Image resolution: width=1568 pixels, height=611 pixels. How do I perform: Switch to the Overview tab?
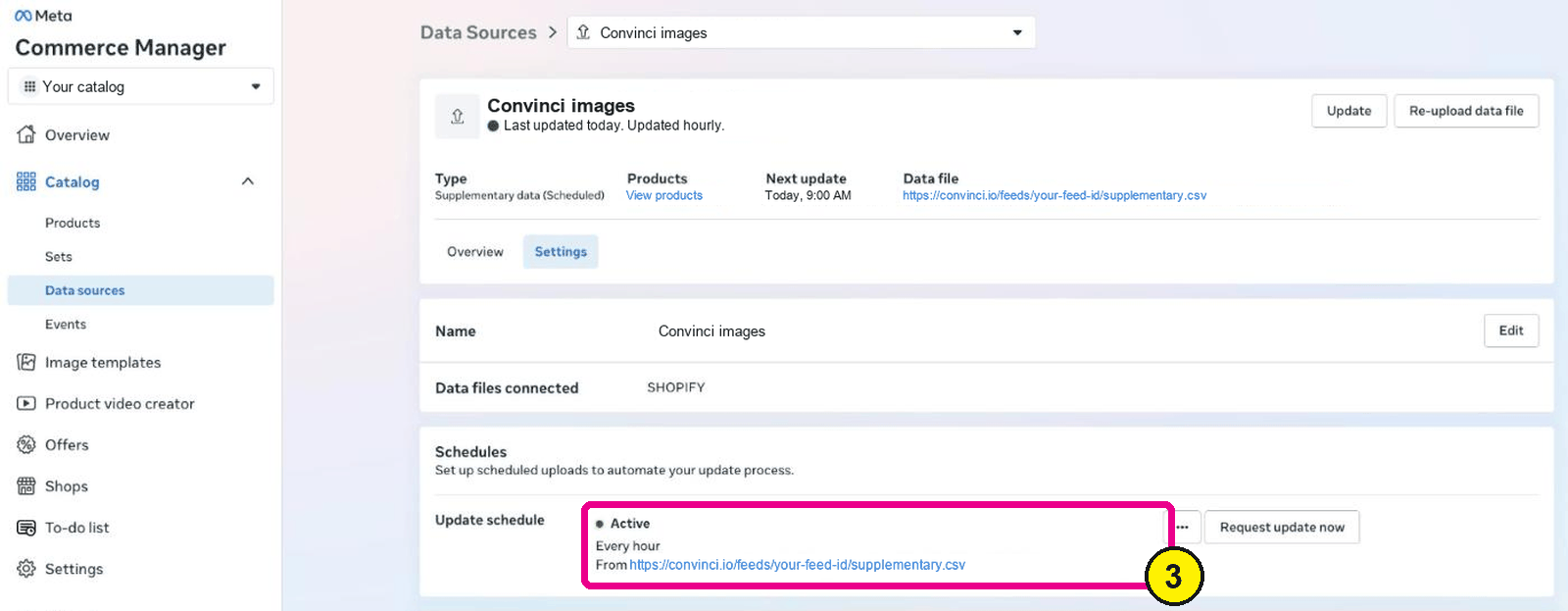coord(475,252)
